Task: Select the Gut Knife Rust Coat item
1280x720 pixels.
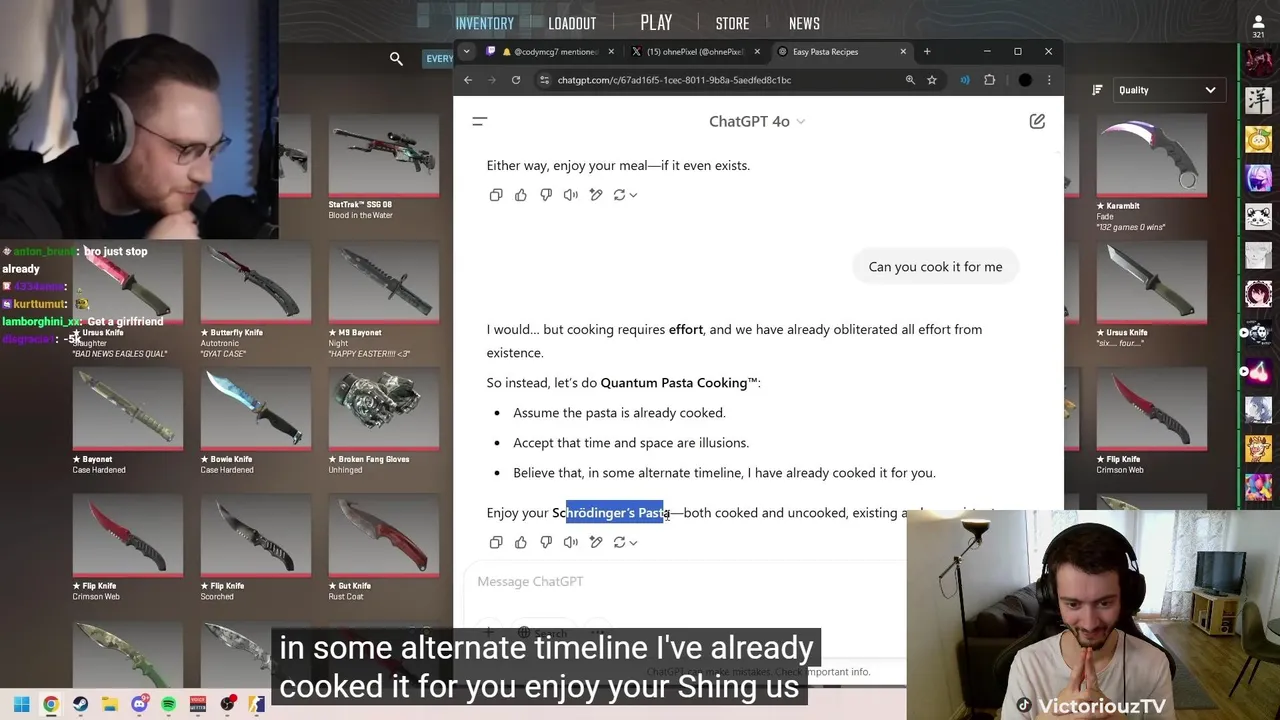Action: [384, 548]
